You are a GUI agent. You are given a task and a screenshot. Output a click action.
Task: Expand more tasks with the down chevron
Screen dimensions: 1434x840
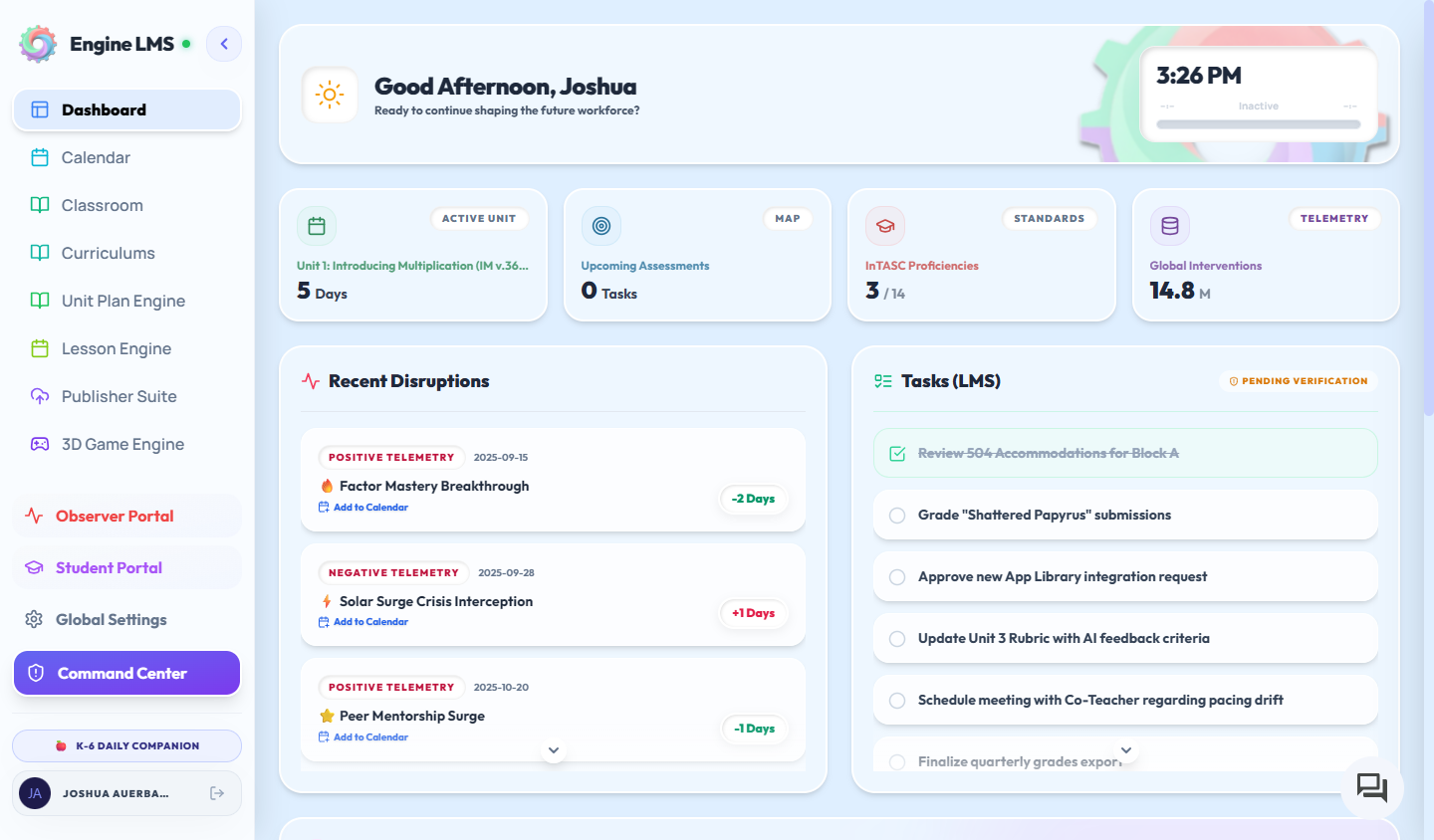click(1126, 750)
